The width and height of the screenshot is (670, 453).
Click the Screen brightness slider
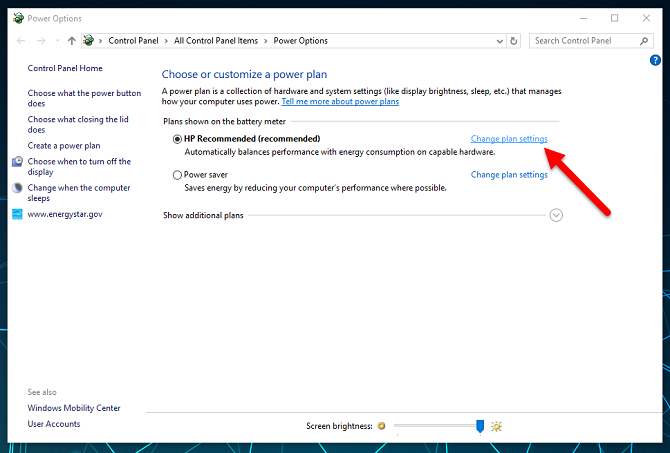[x=440, y=426]
